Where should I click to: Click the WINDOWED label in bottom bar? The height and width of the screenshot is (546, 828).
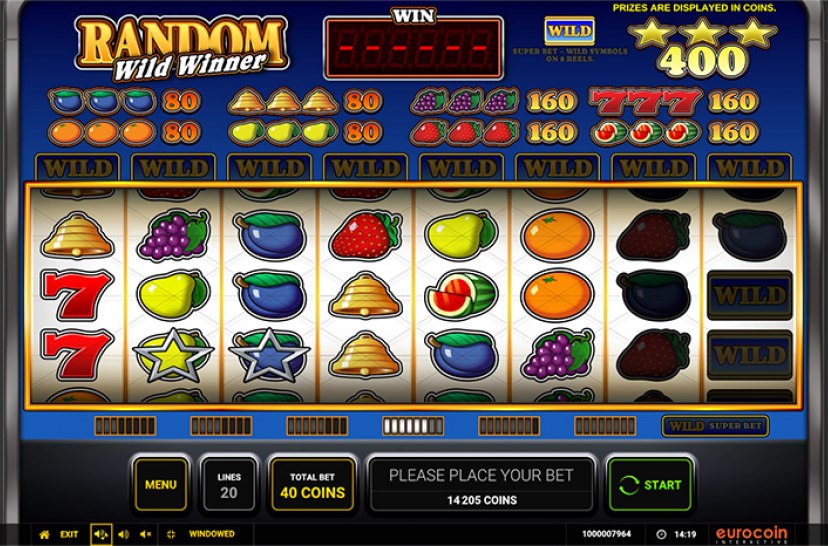[212, 534]
